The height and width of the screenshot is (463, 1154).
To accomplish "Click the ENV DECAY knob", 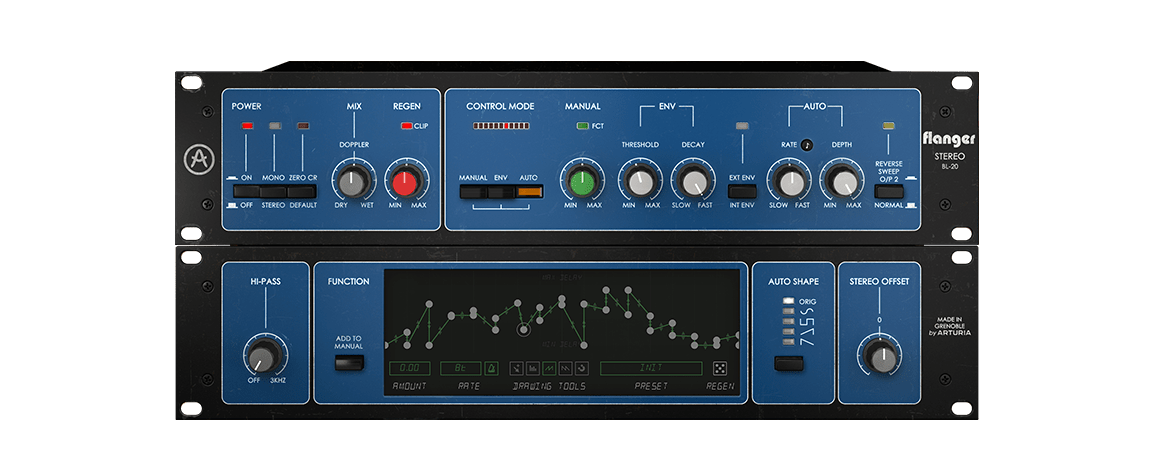I will (x=693, y=182).
